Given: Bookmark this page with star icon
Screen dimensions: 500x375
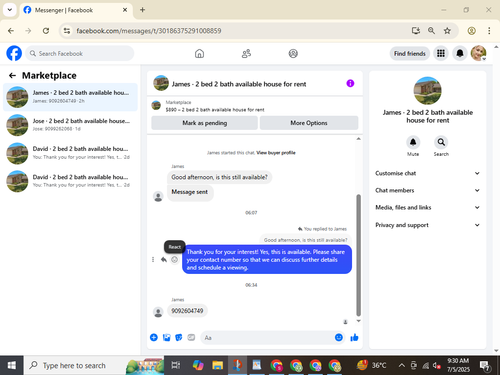Looking at the screenshot, I should click(x=447, y=31).
